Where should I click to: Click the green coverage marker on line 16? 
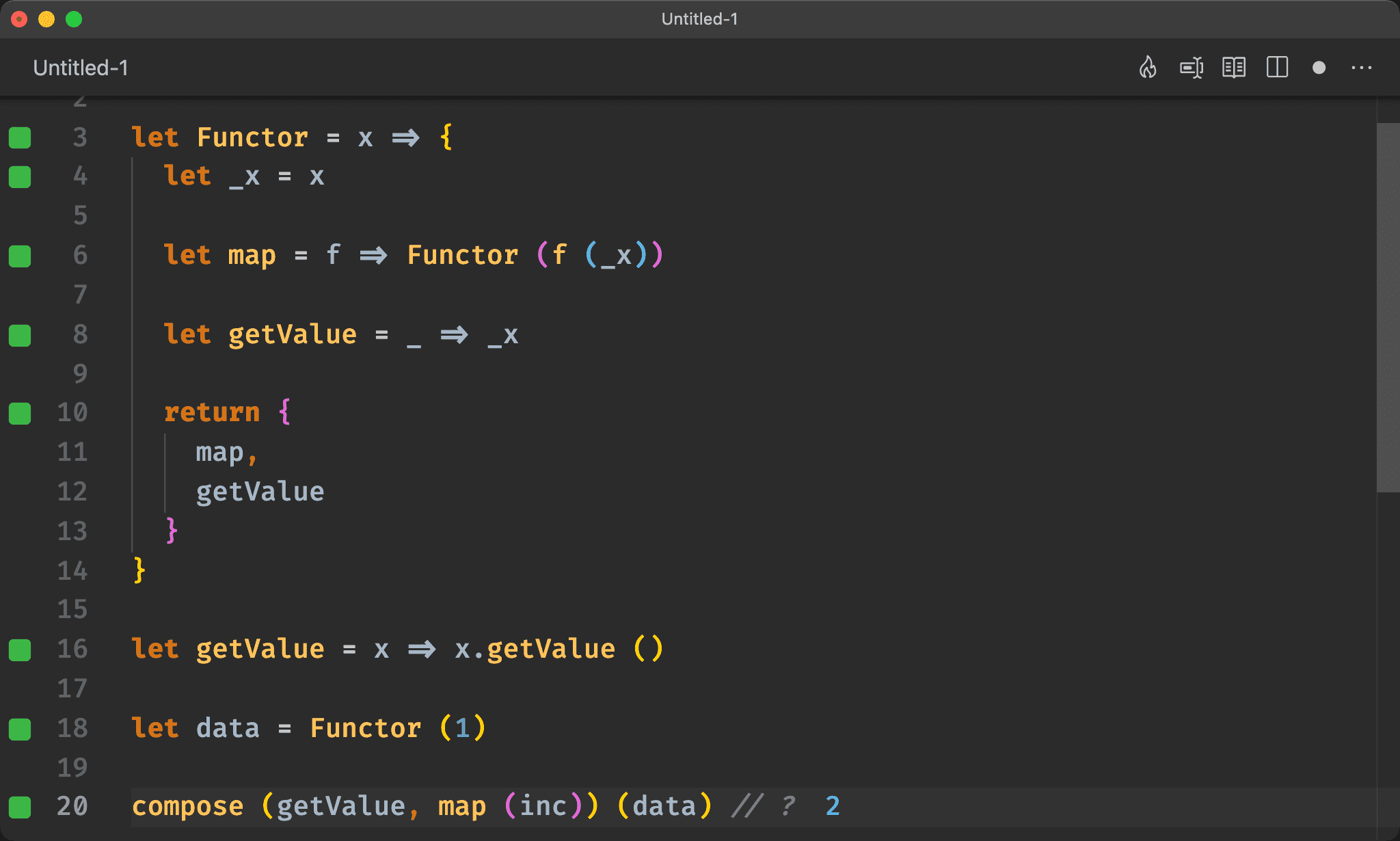point(20,650)
